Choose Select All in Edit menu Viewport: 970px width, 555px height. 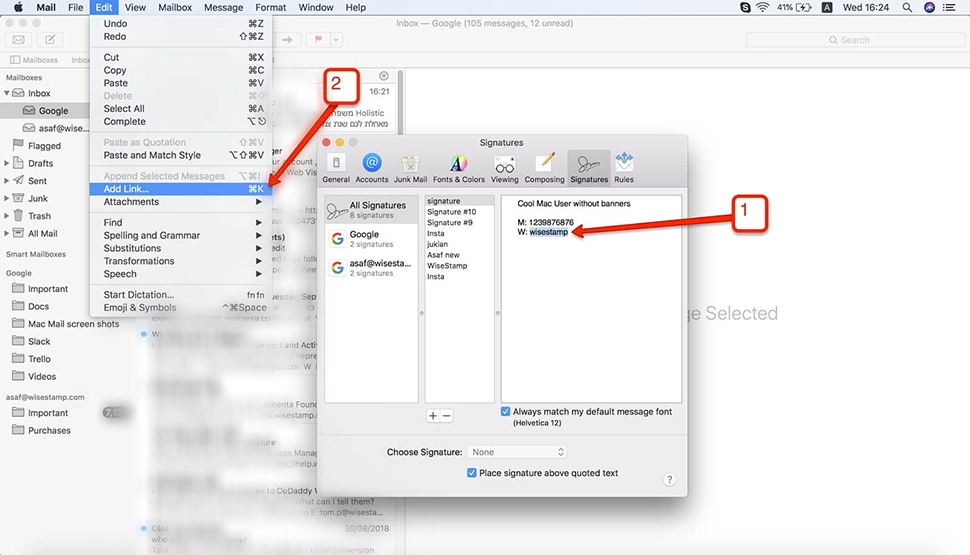coord(181,108)
